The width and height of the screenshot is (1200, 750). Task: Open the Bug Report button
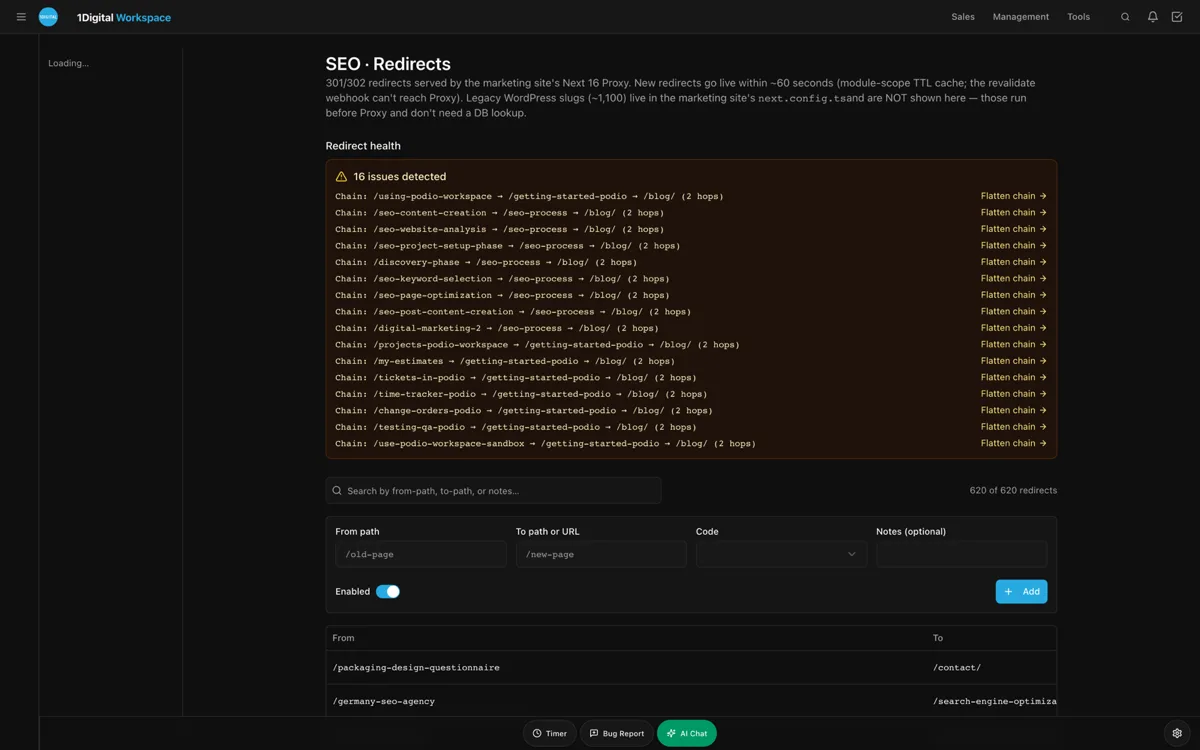tap(617, 733)
